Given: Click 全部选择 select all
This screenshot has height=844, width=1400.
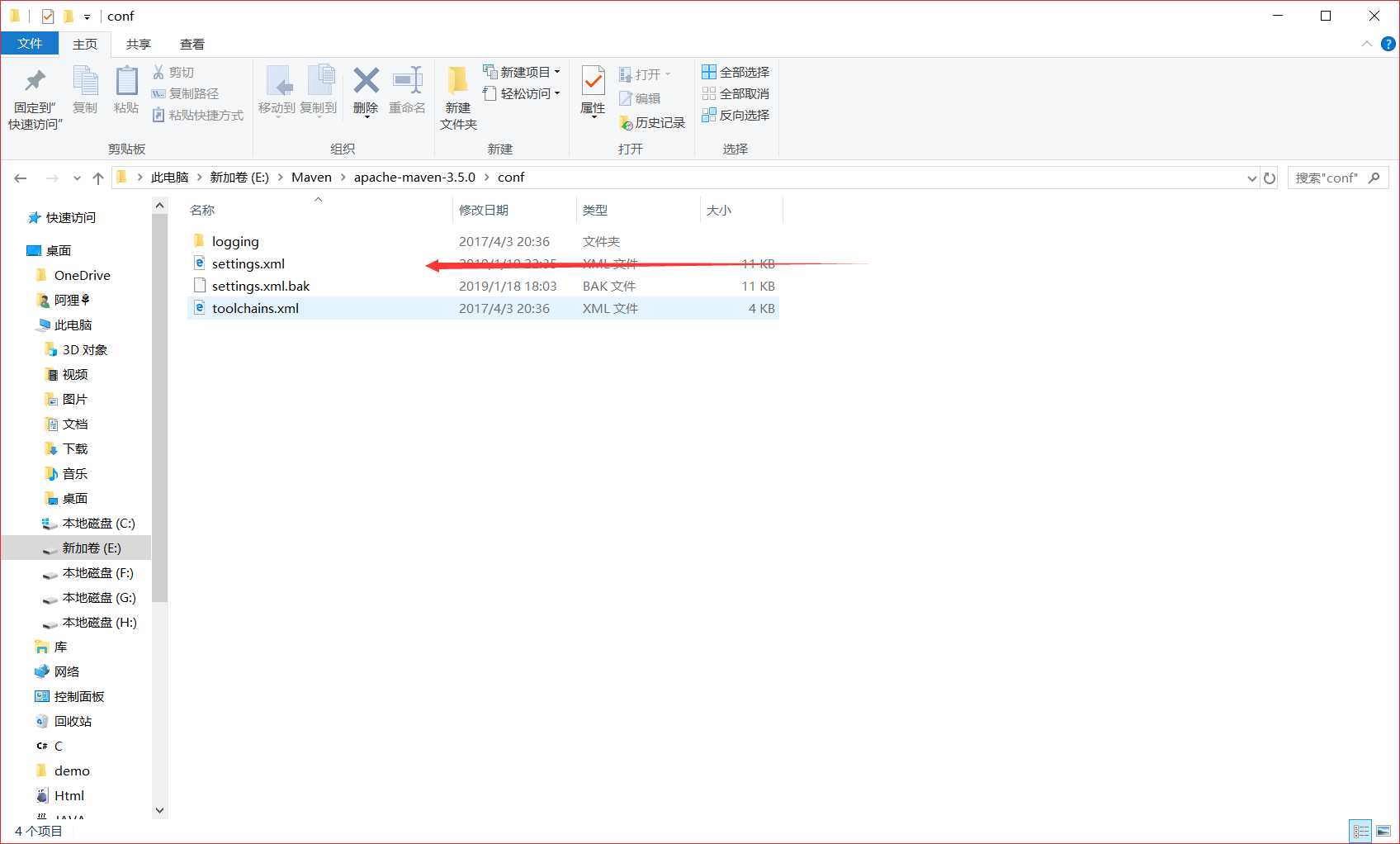Looking at the screenshot, I should pyautogui.click(x=735, y=72).
